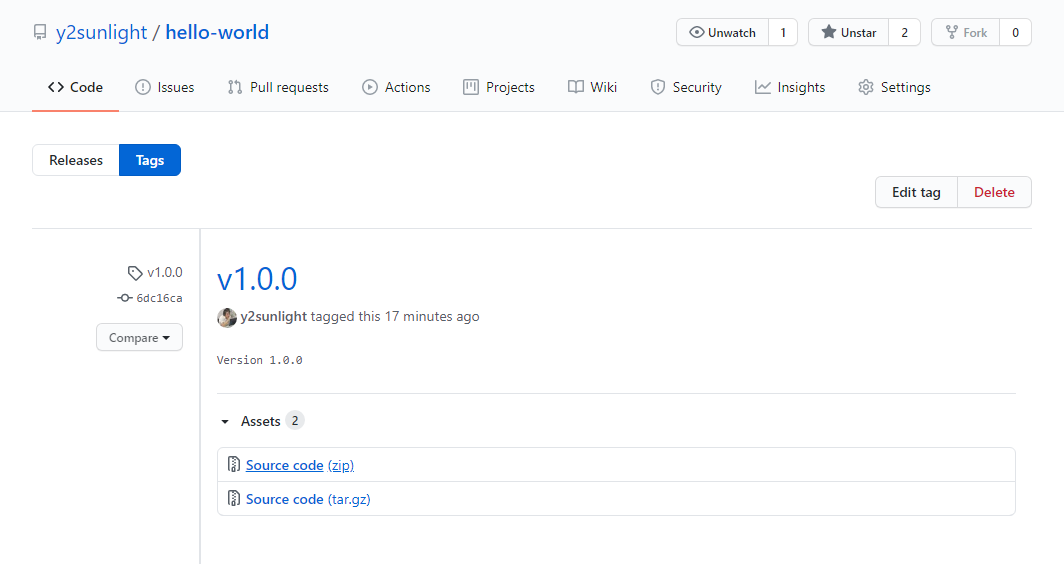Open the Compare dropdown
This screenshot has width=1064, height=578.
click(x=139, y=338)
